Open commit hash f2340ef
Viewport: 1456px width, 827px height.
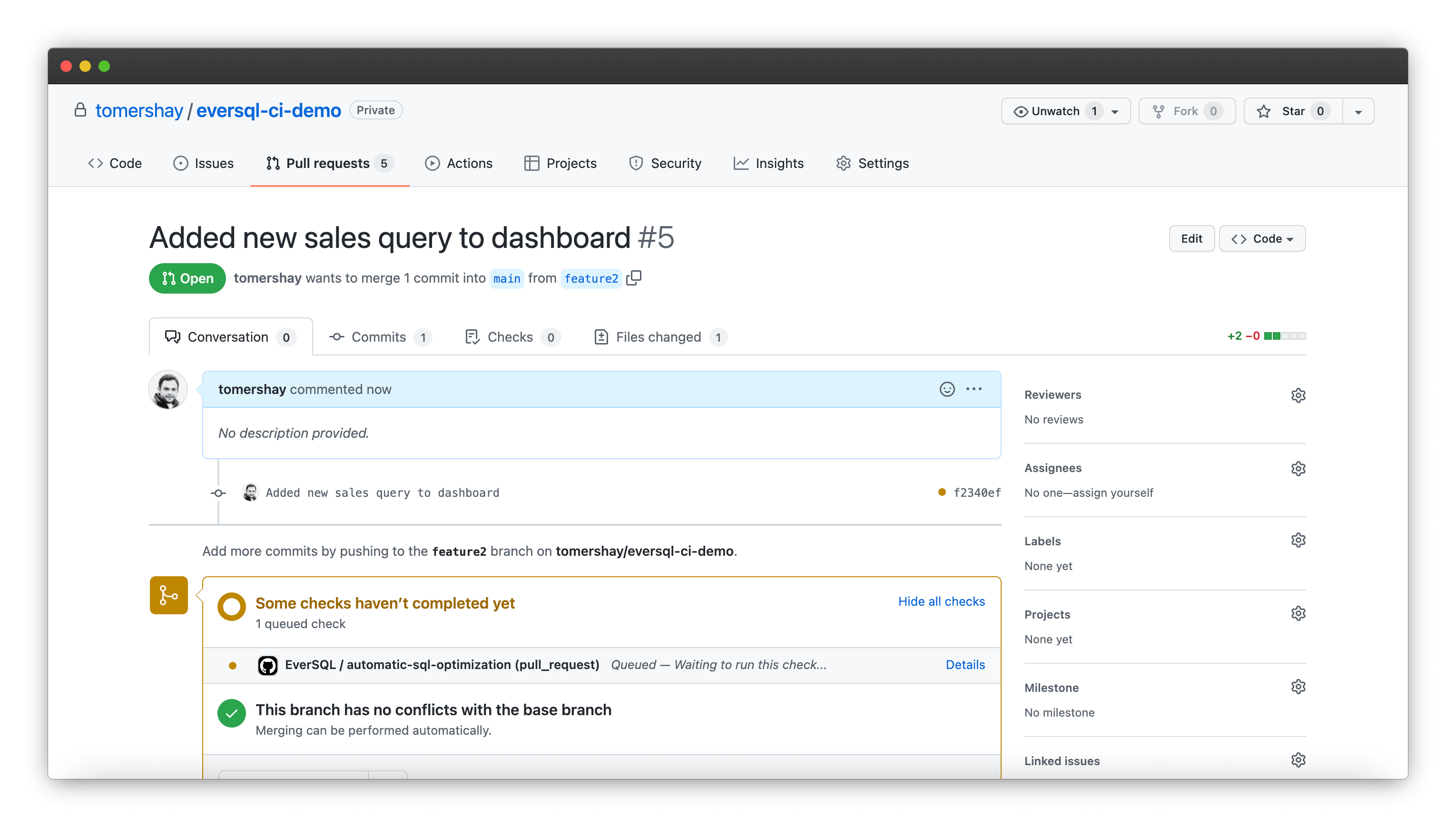(x=977, y=492)
